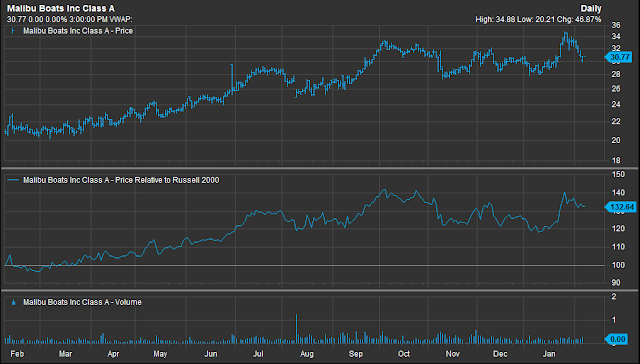Screen dimensions: 640x364
Task: Click the 18 price axis value
Action: pos(616,160)
